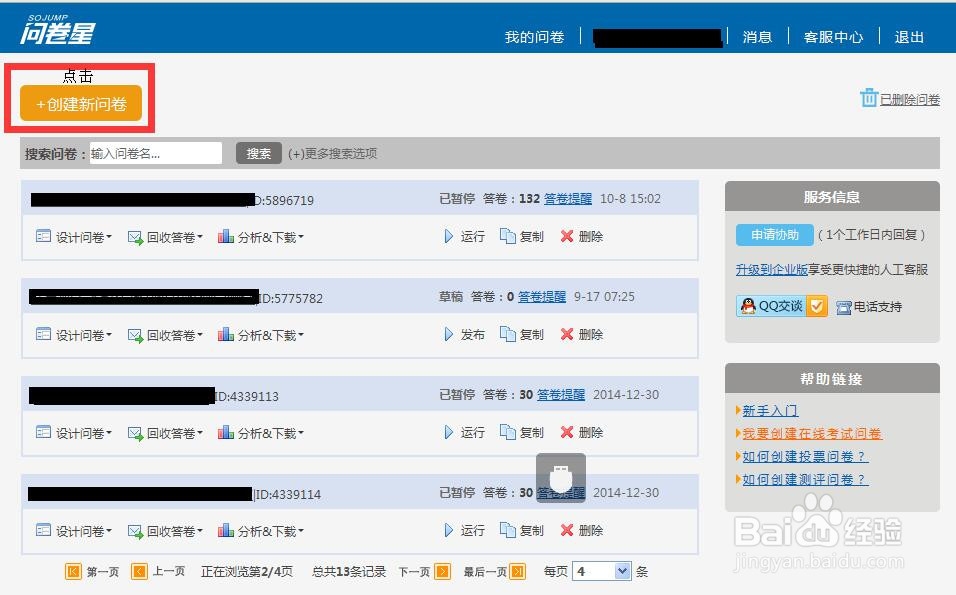Focus the 搜索问卷 name input field
This screenshot has width=956, height=595.
point(155,154)
